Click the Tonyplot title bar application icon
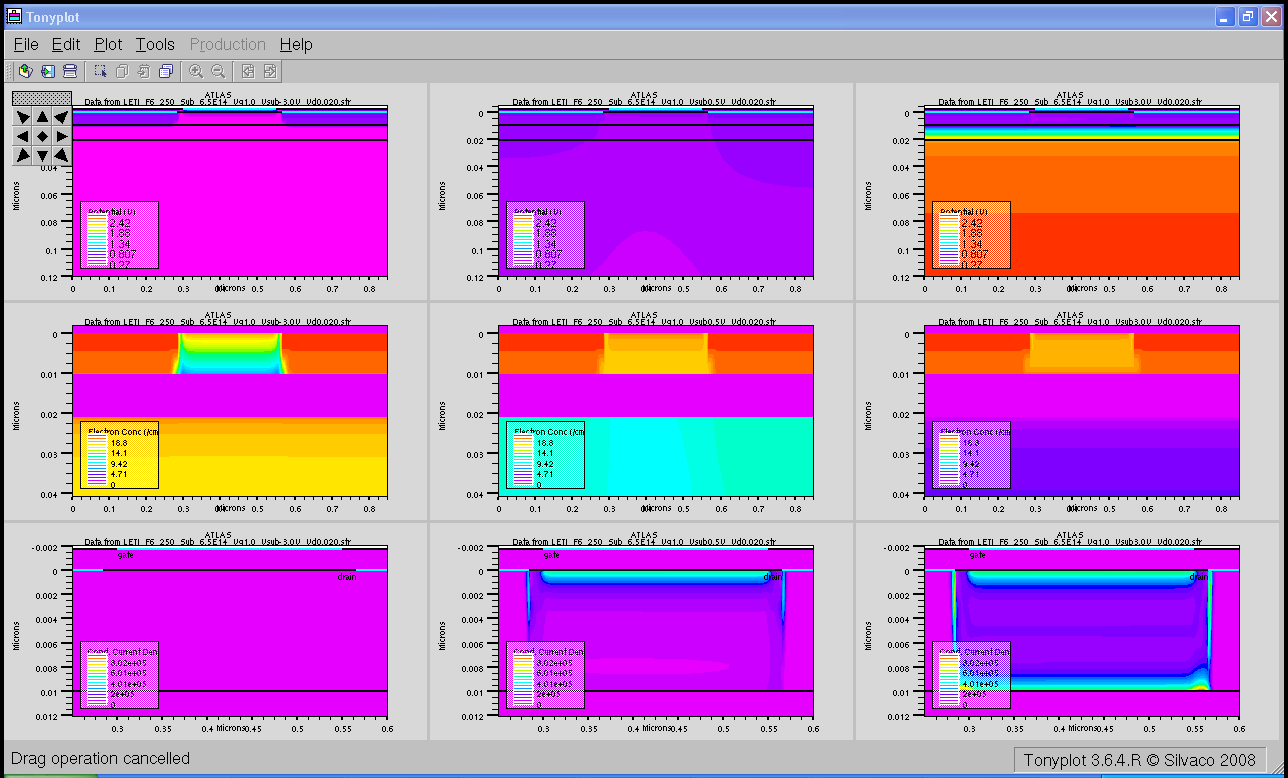This screenshot has height=778, width=1288. coord(14,17)
